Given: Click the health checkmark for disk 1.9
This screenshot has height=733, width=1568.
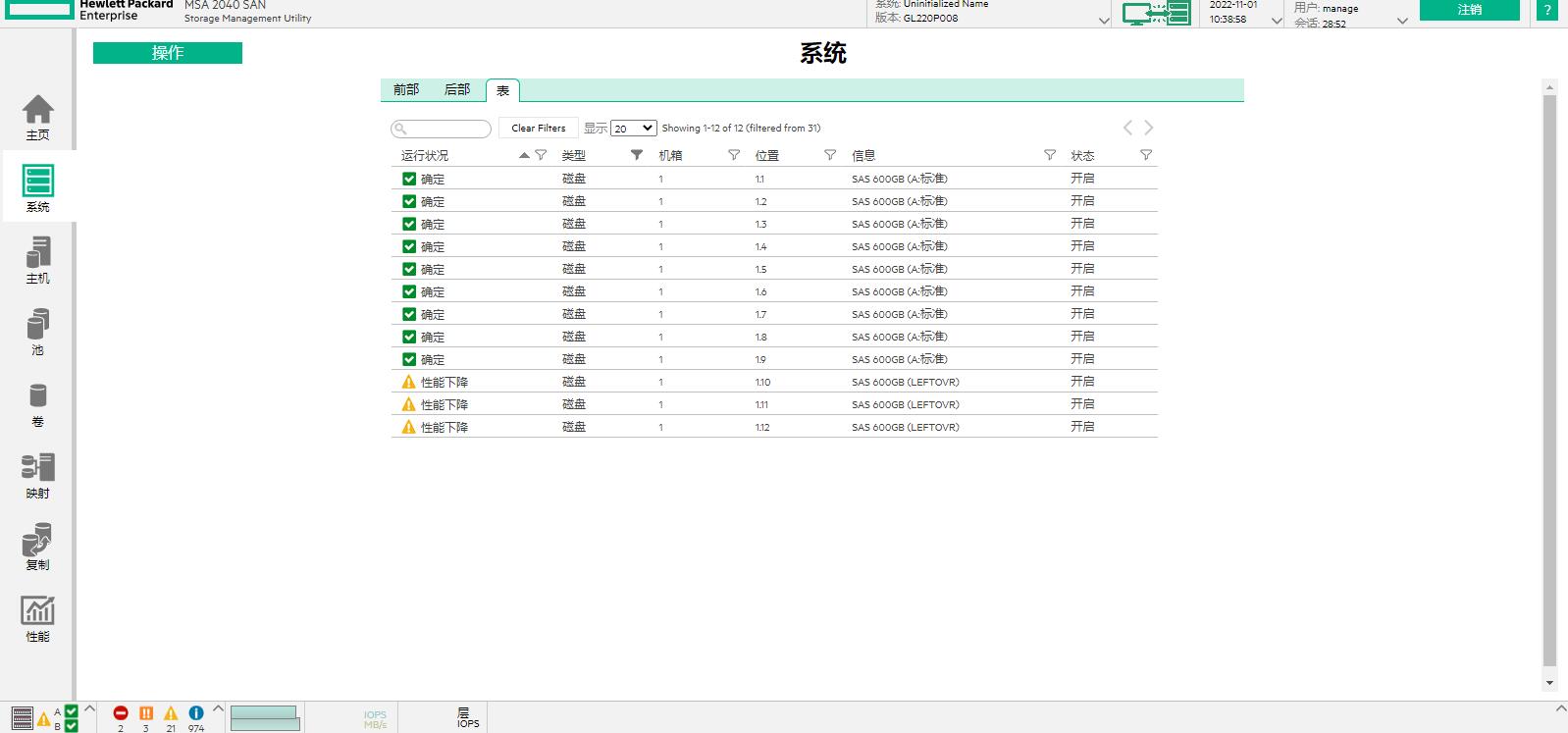Looking at the screenshot, I should tap(409, 359).
